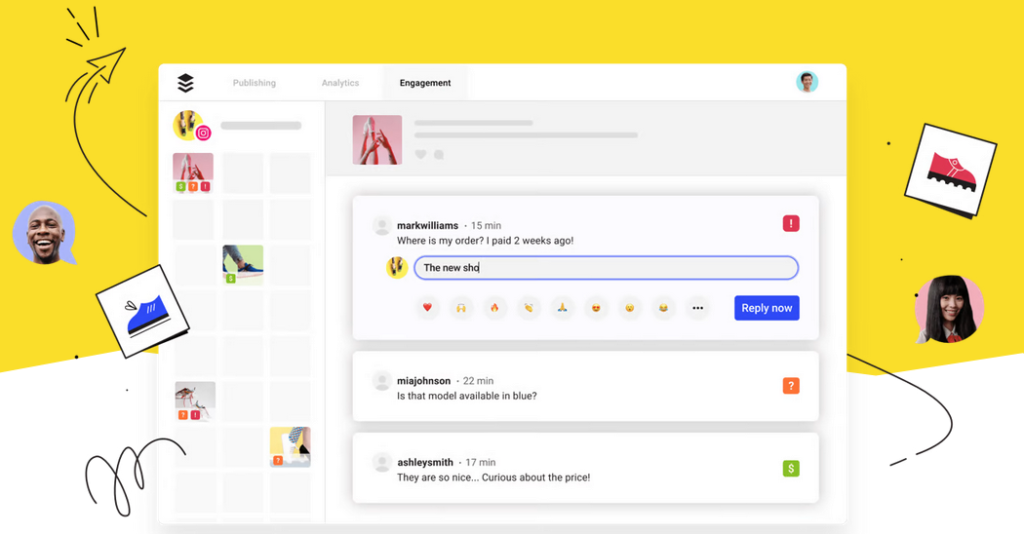Screen dimensions: 1024x534
Task: Expand more emojis with the three-dot button
Action: pos(698,308)
